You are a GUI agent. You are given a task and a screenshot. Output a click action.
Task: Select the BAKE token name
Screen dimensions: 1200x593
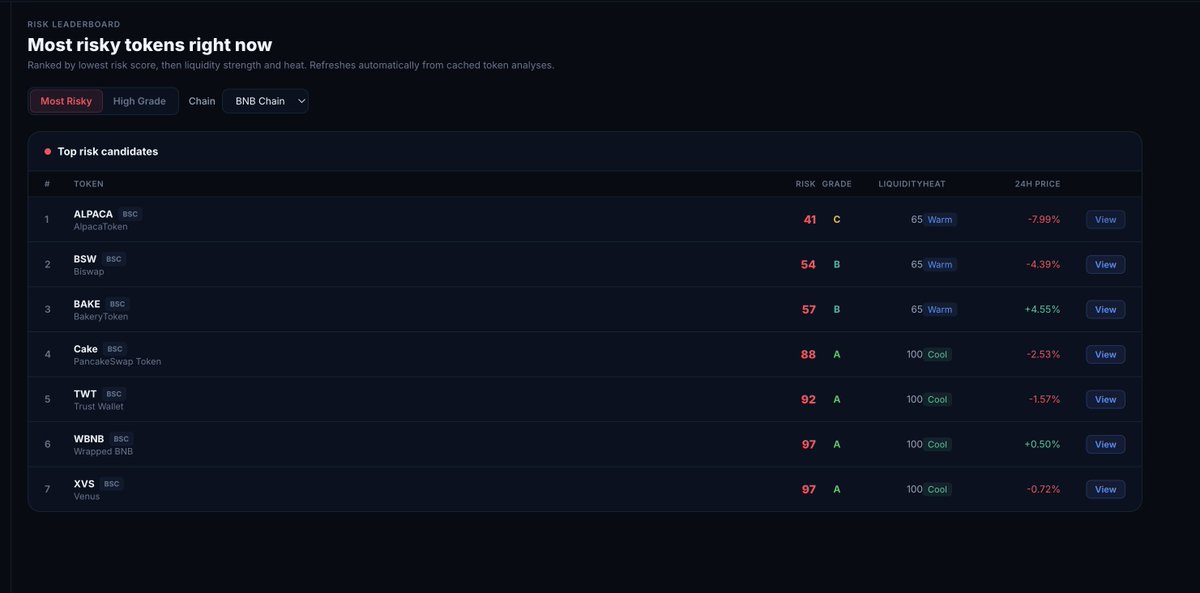(87, 304)
